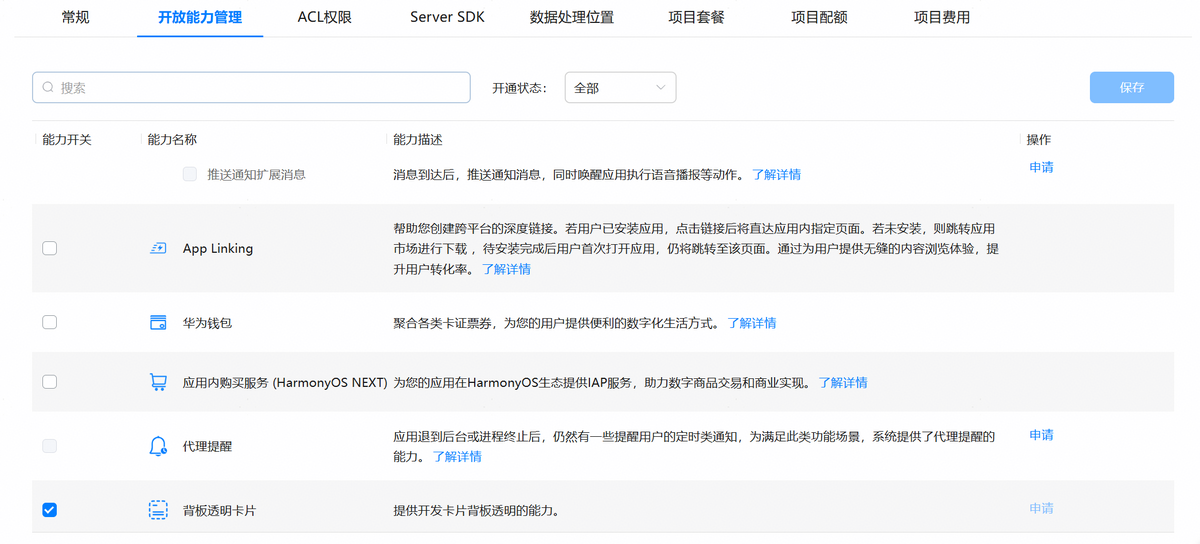Select the 数据处理位置 tab
Screen dimensions: 1200x544
[x=572, y=17]
